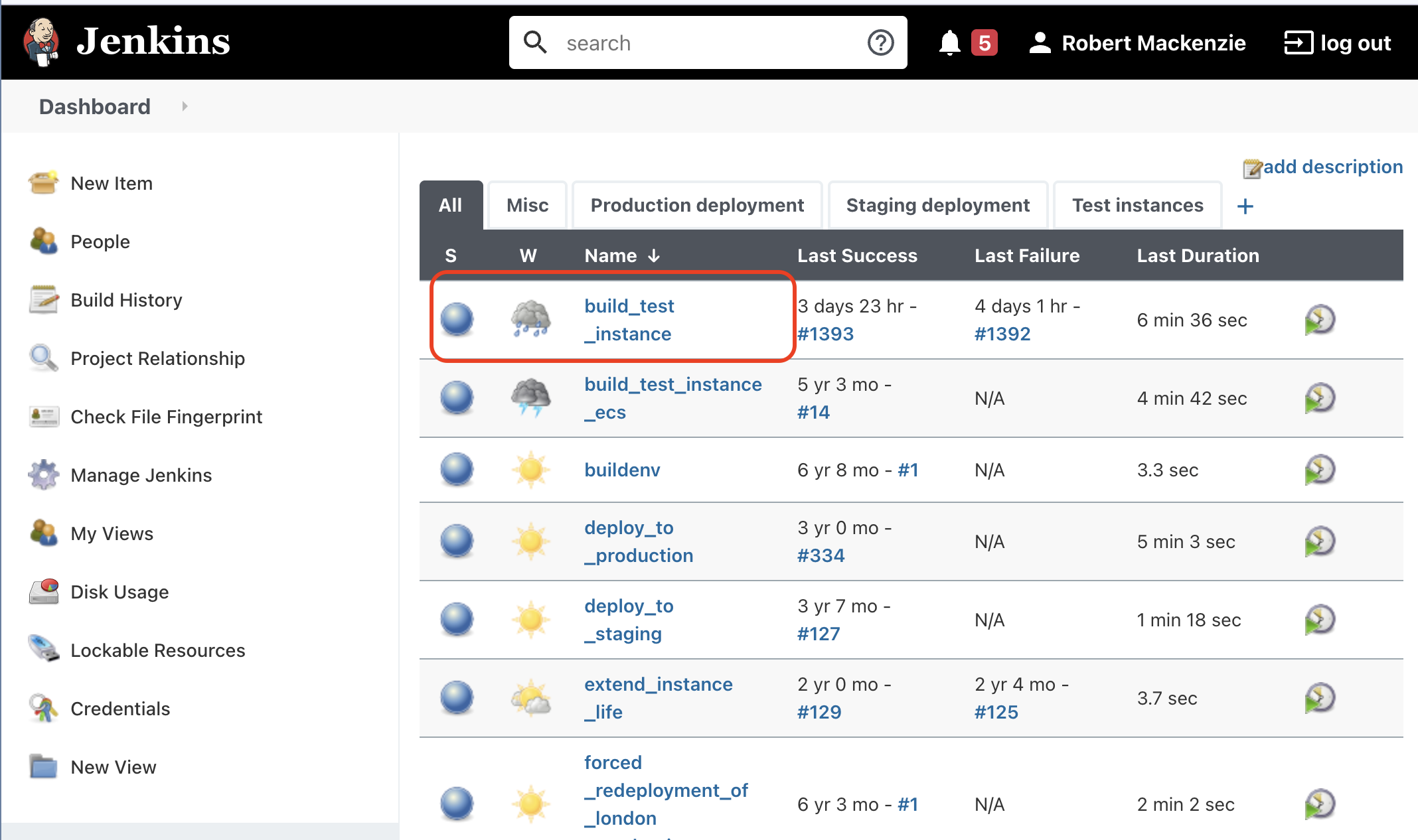Click the People sidebar icon

tap(44, 242)
